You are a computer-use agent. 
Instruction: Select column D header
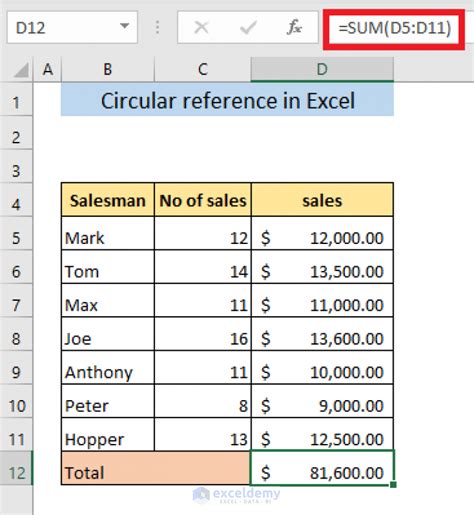322,69
